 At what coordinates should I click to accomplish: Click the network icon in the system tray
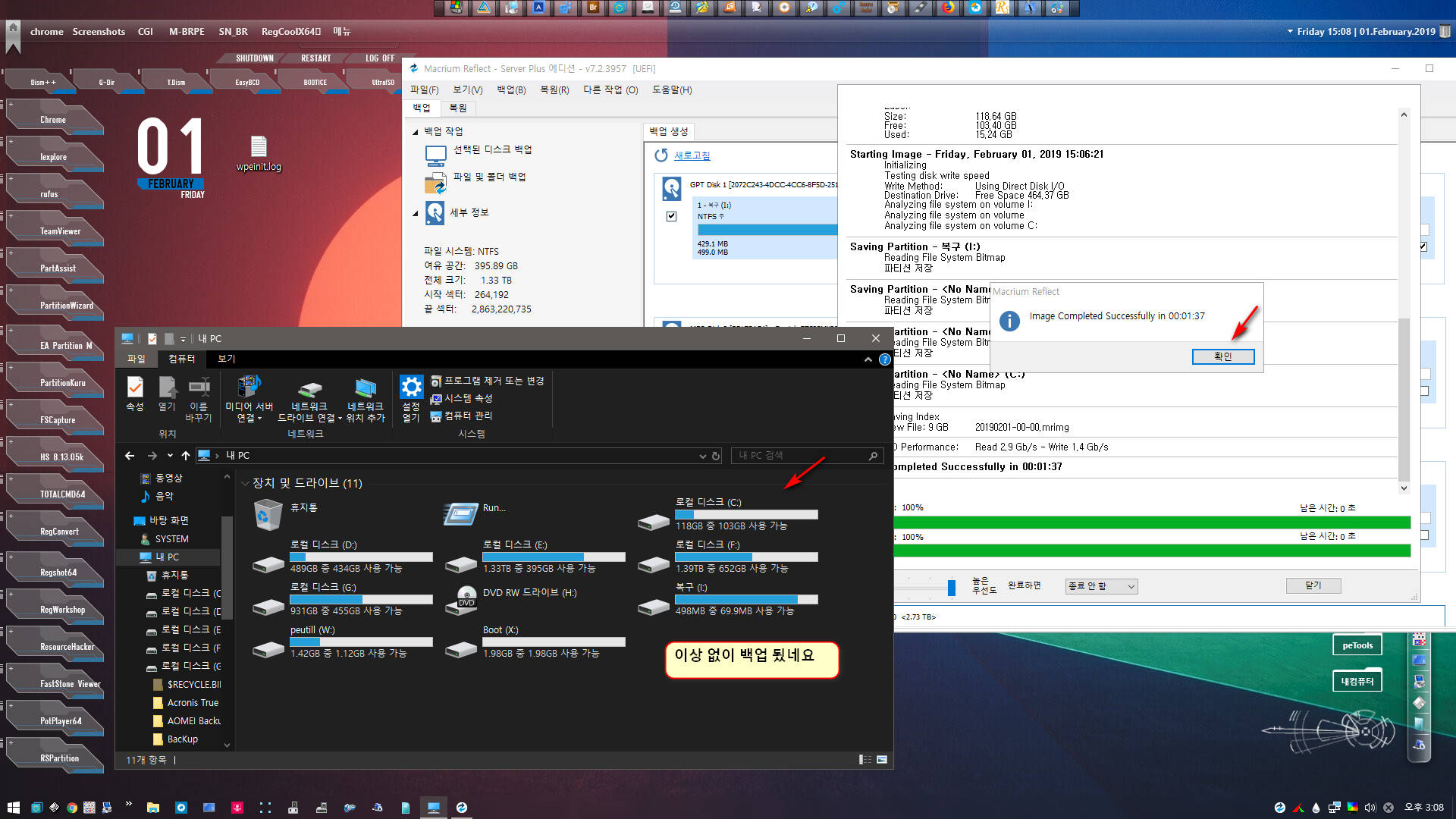(x=1335, y=808)
